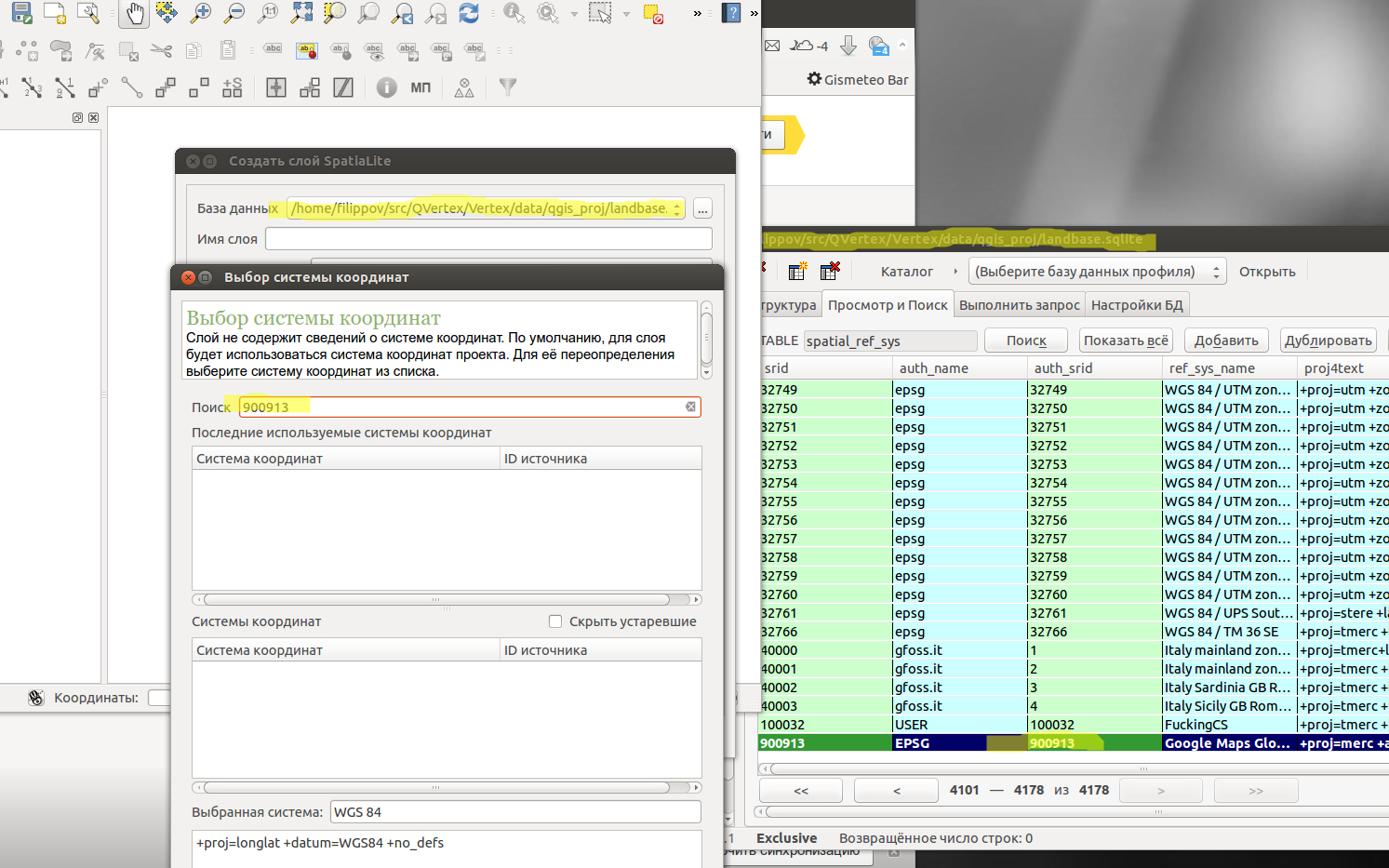Screen dimensions: 1389x868
Task: Click the Refresh map icon
Action: coord(469,13)
